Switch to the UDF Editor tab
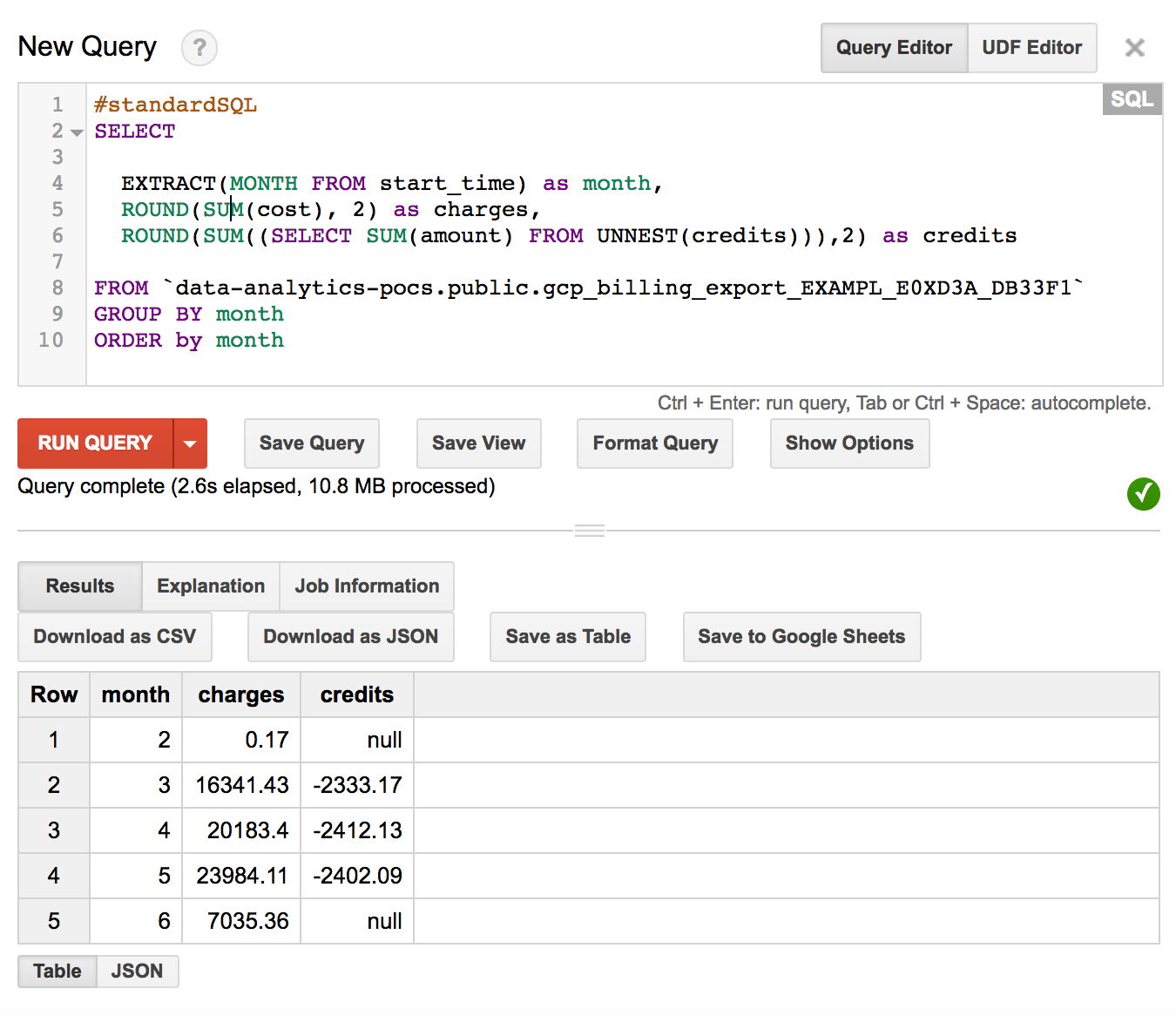 point(1032,48)
